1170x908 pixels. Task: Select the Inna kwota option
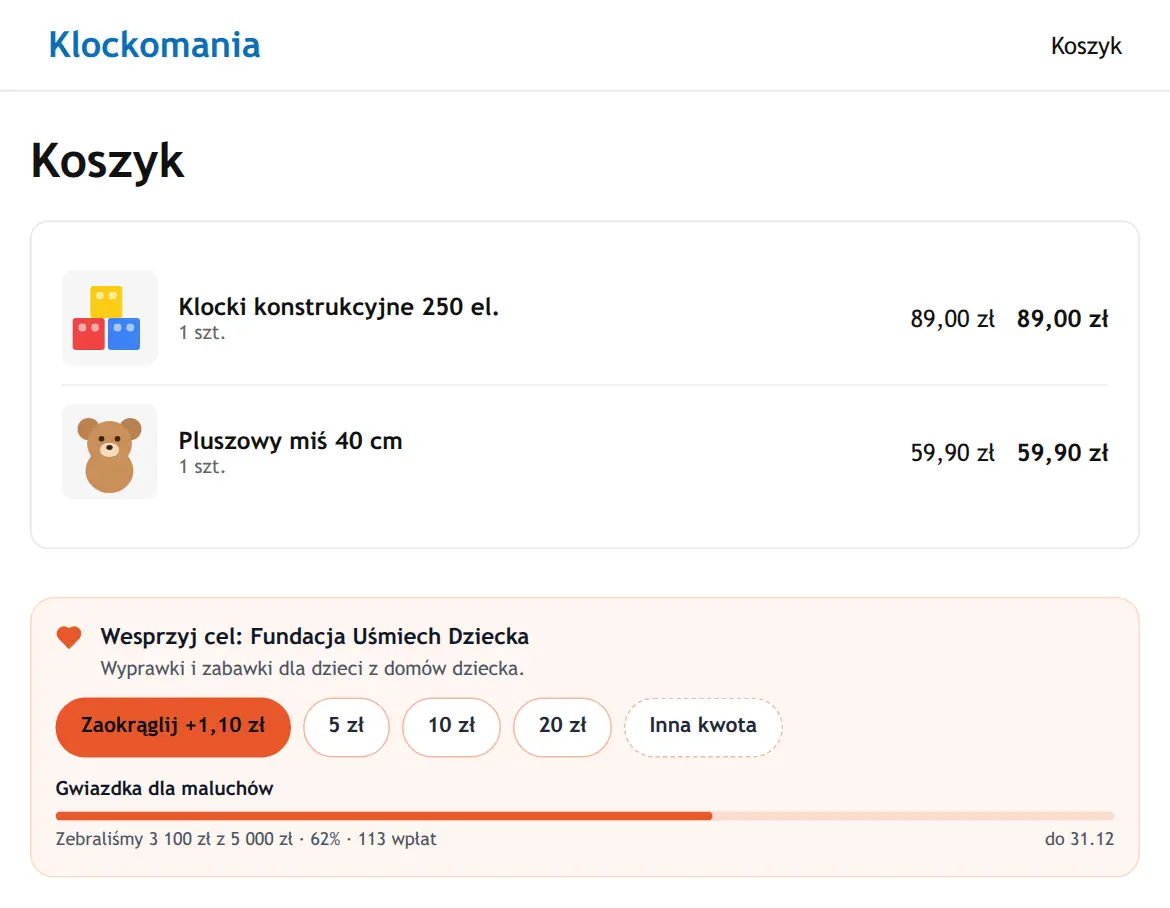coord(703,727)
